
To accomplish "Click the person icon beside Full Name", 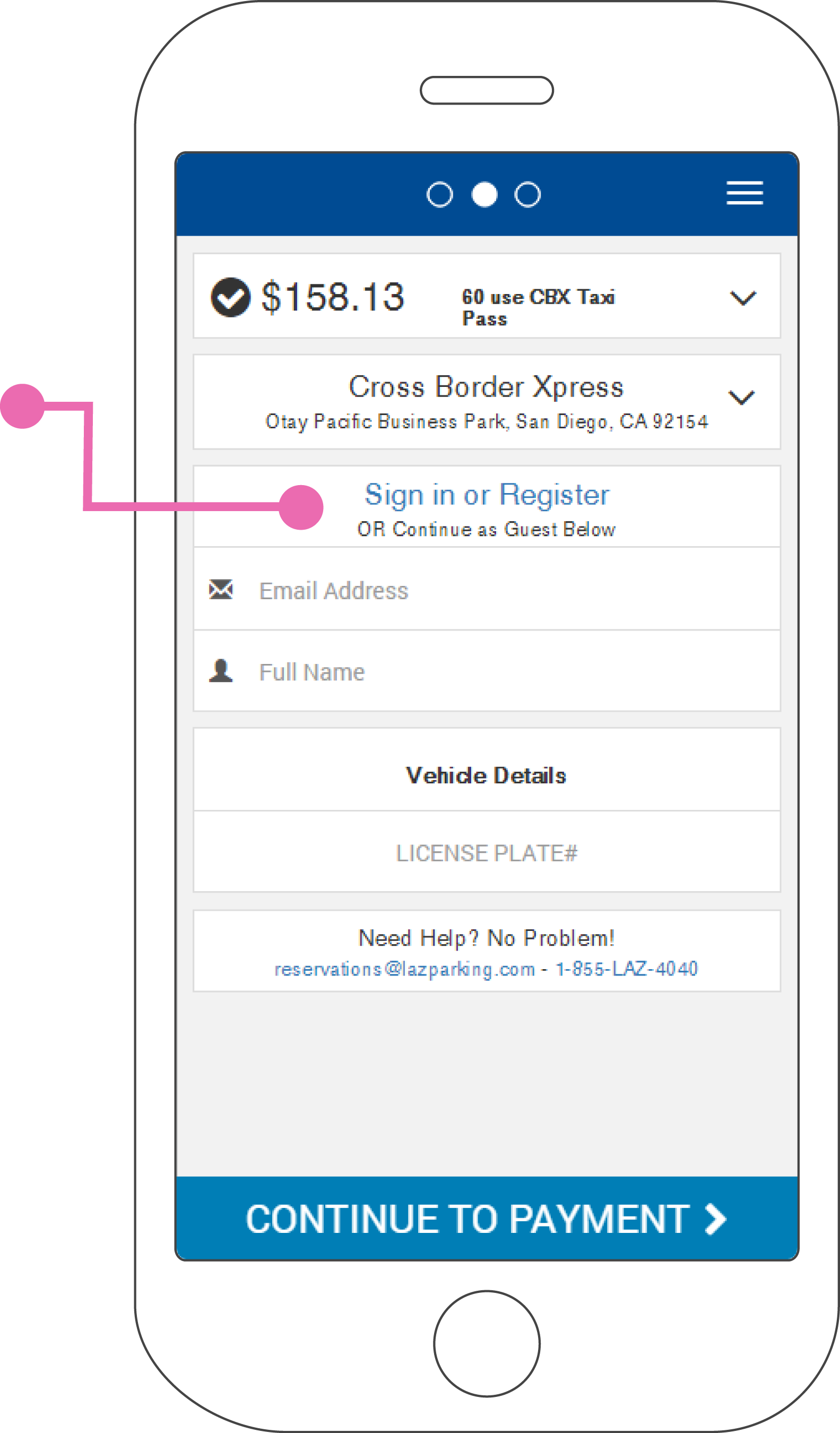I will click(x=221, y=671).
